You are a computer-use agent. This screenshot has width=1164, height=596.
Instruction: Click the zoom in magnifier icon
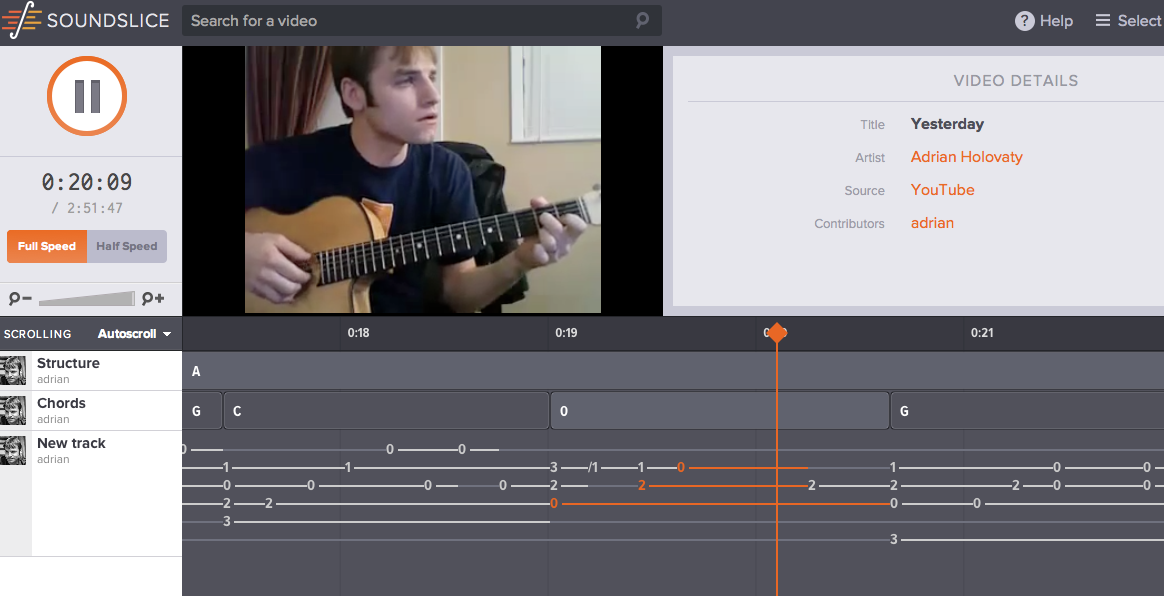coord(153,298)
